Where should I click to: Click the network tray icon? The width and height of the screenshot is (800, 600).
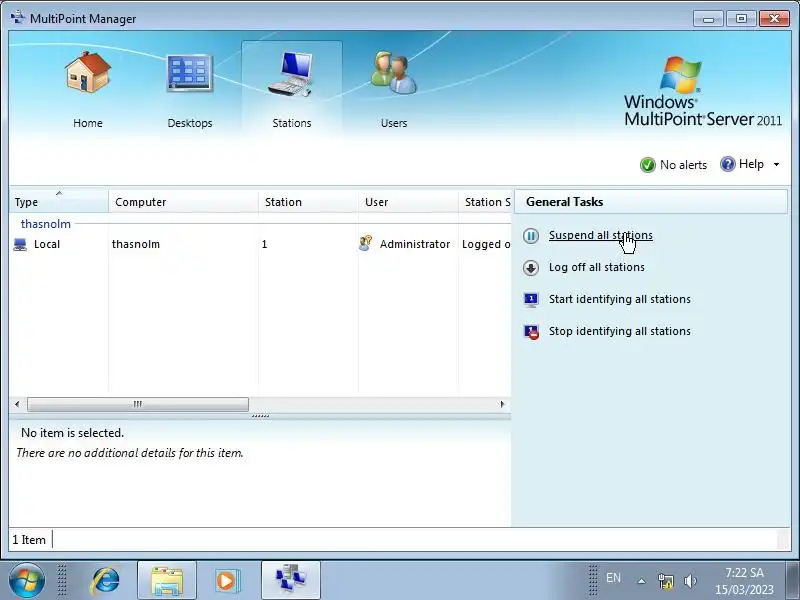pos(665,581)
